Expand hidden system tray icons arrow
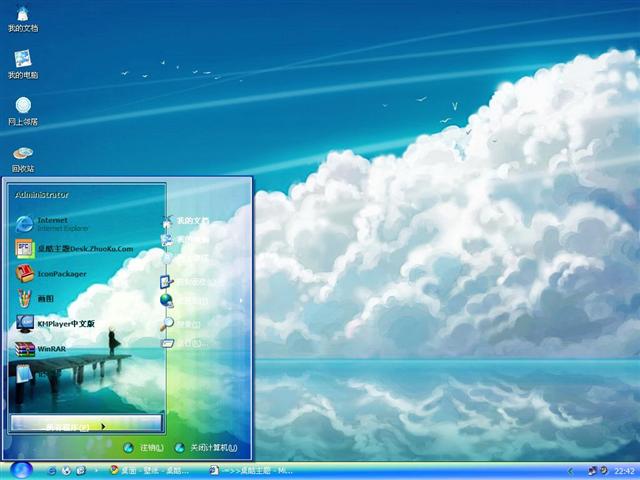This screenshot has height=480, width=640. click(571, 471)
